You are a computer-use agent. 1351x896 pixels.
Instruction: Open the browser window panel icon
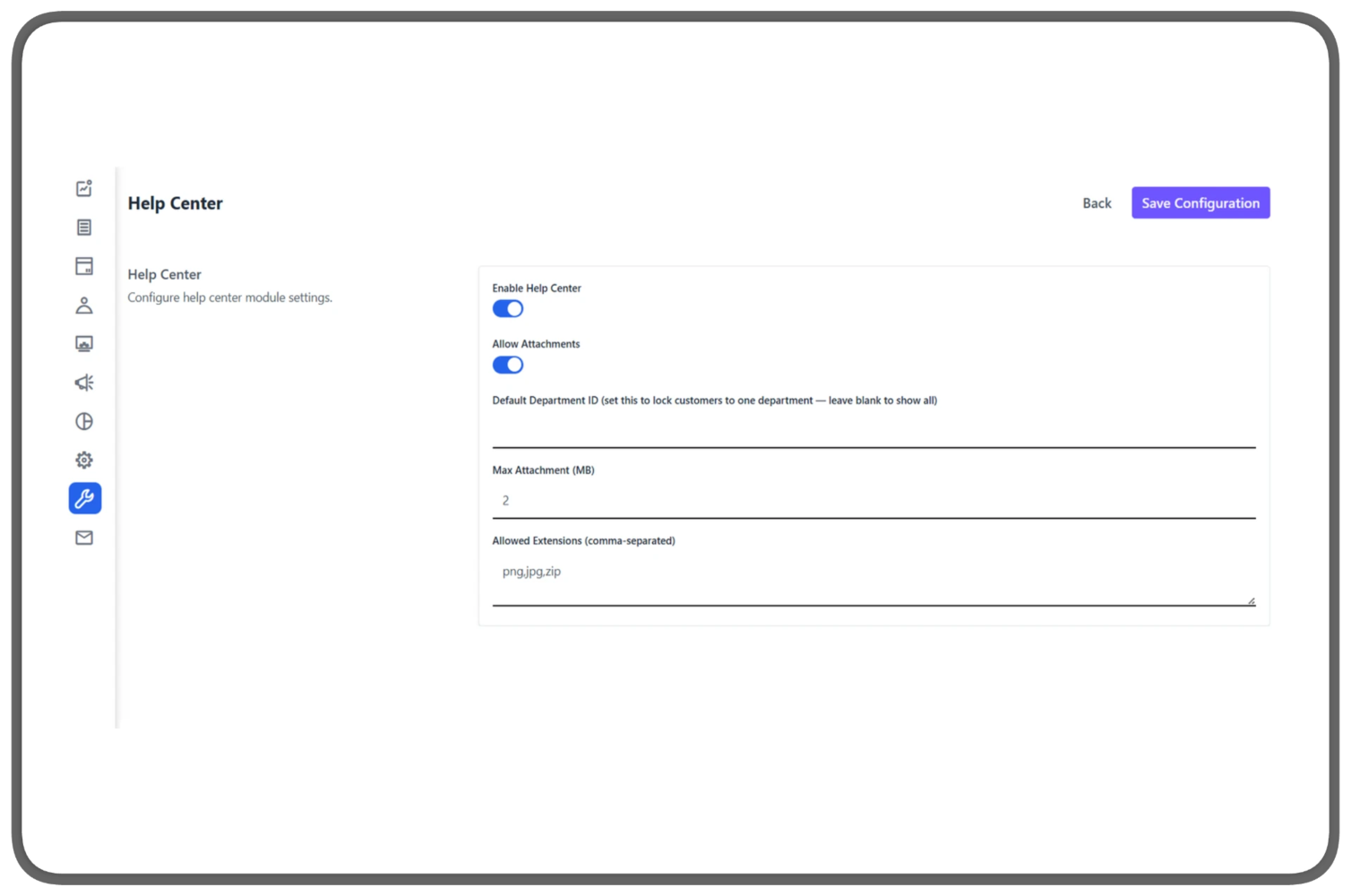[x=84, y=265]
